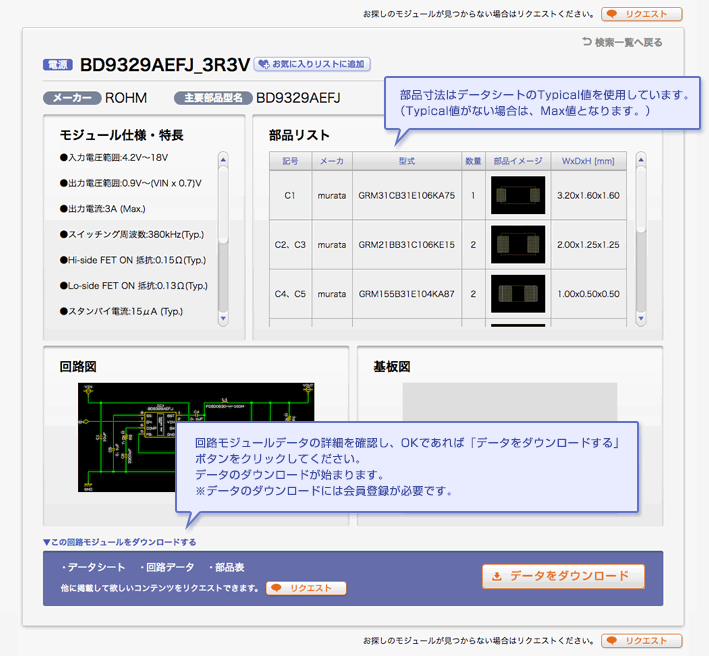
Task: Click the ・部品表 item
Action: [227, 567]
